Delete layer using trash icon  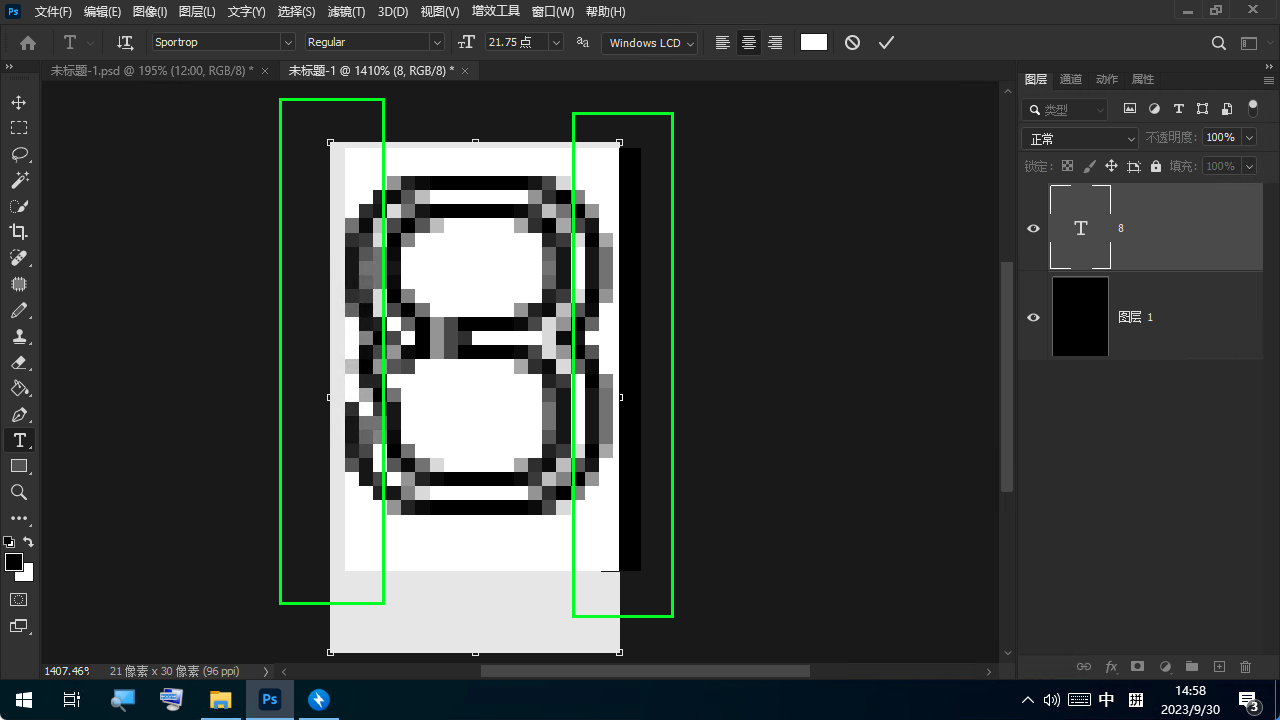click(x=1245, y=667)
